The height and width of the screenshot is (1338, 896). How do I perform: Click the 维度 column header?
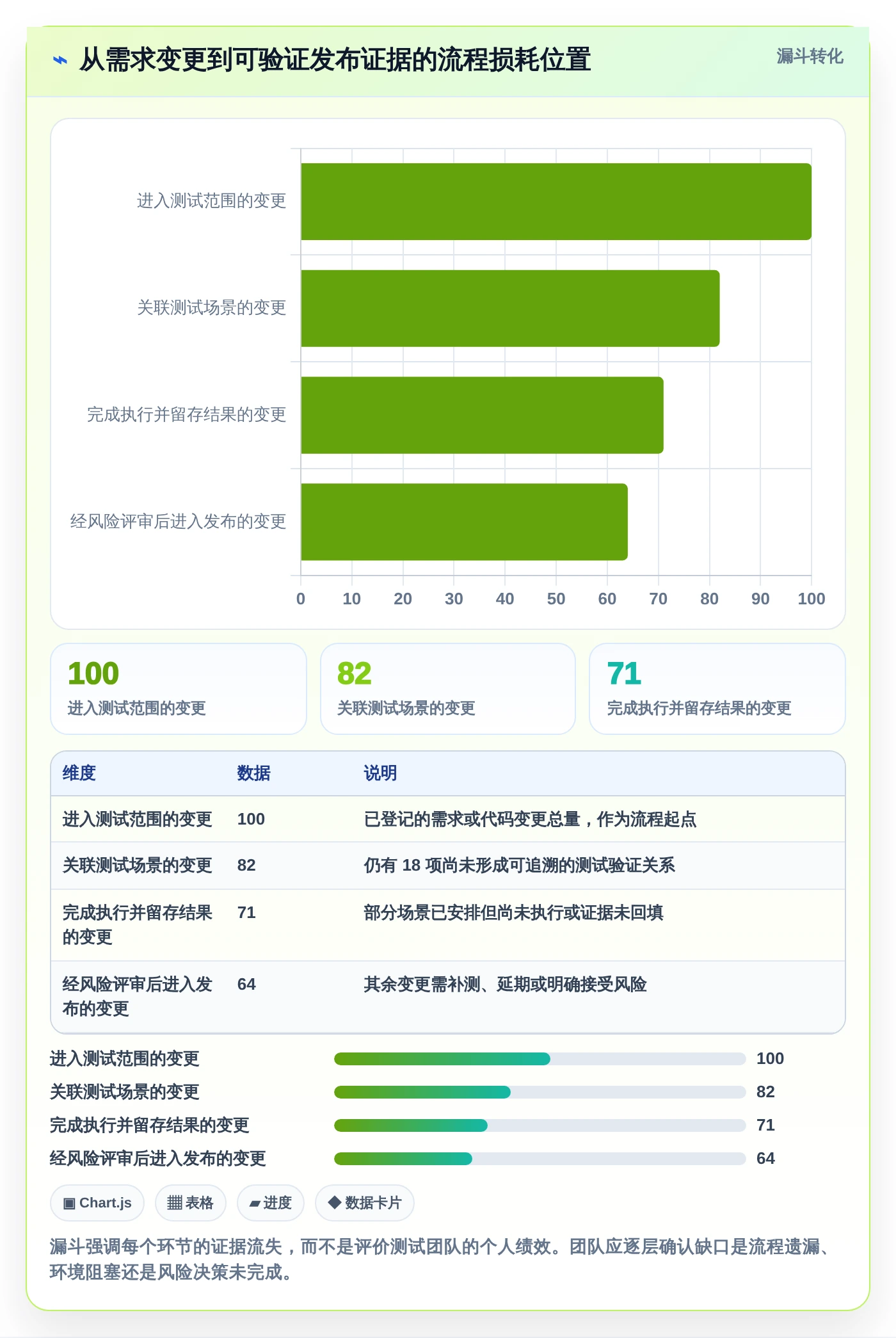(x=79, y=773)
